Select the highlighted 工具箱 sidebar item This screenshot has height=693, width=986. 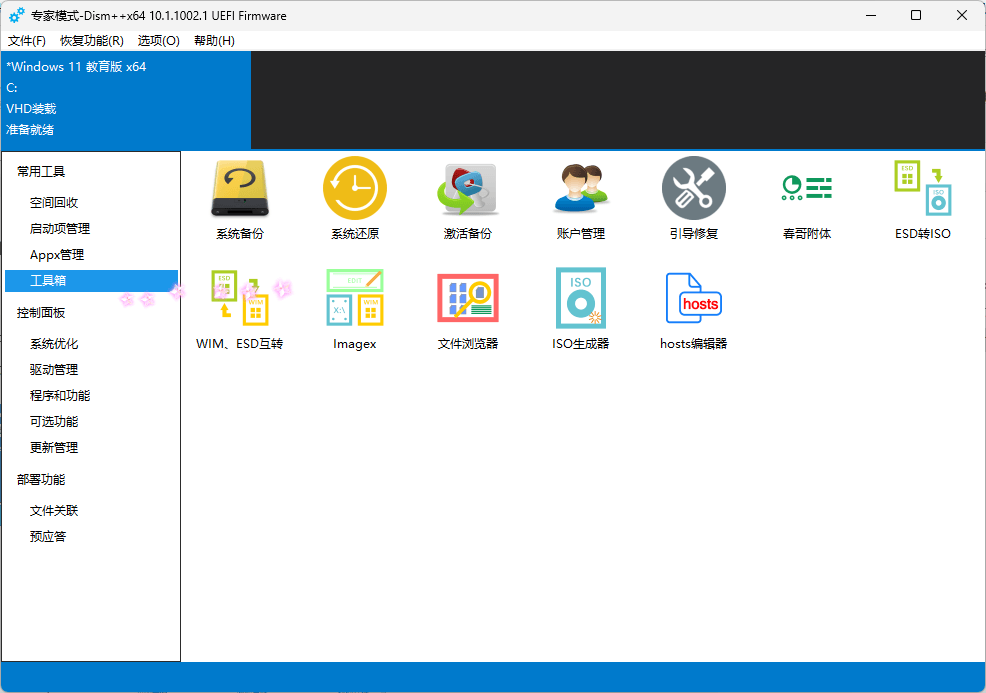click(x=91, y=280)
